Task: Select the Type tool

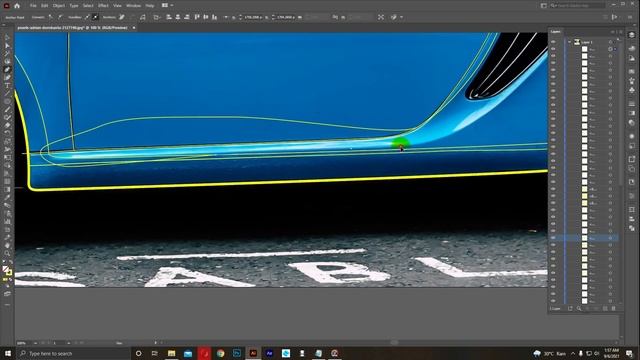Action: (7, 85)
